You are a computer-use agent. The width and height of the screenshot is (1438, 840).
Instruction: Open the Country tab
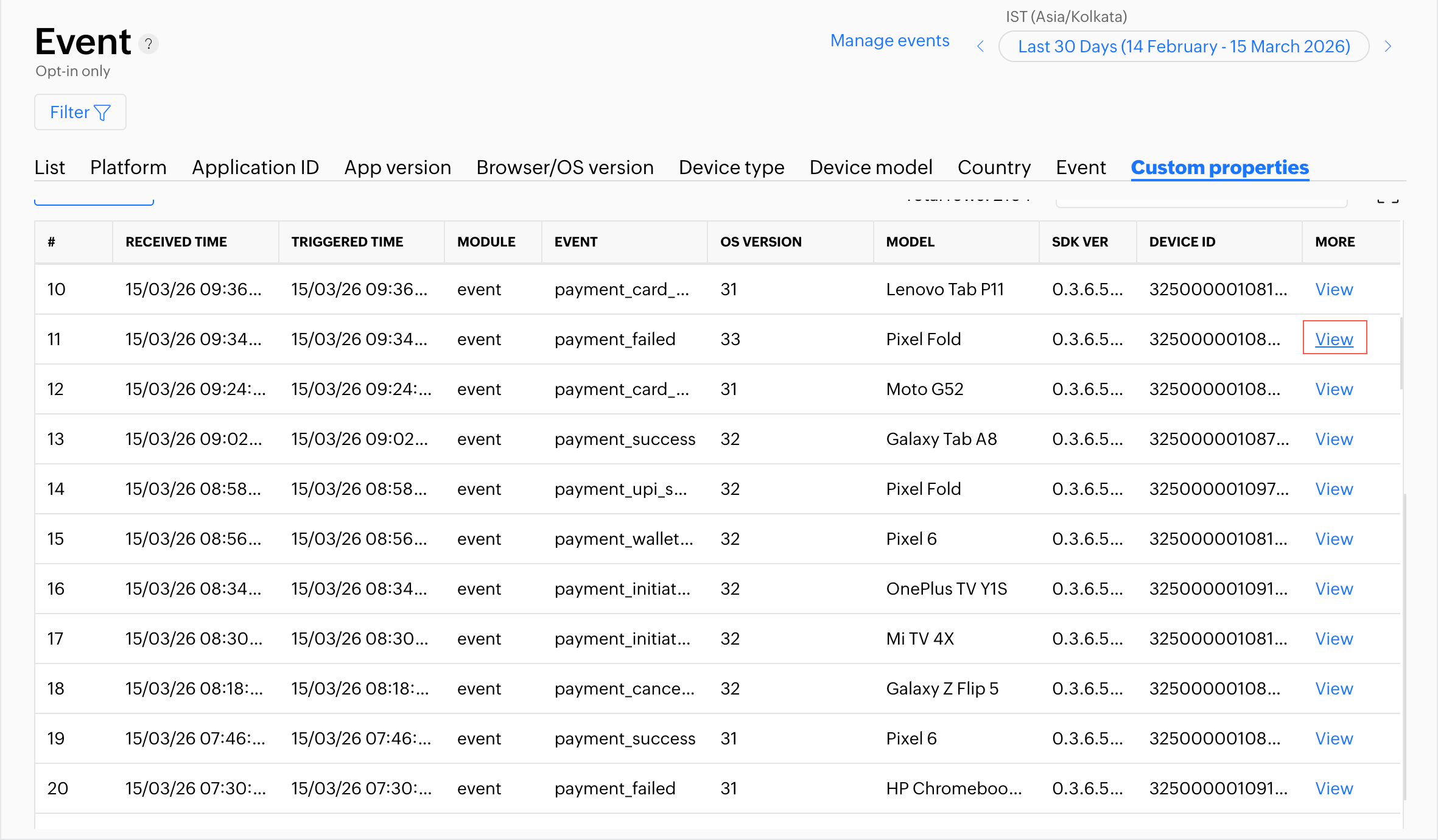point(994,167)
